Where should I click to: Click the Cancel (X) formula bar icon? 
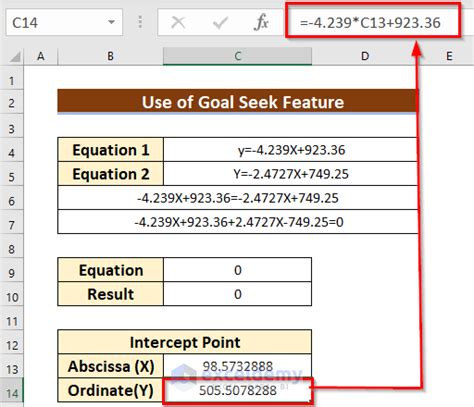(178, 23)
